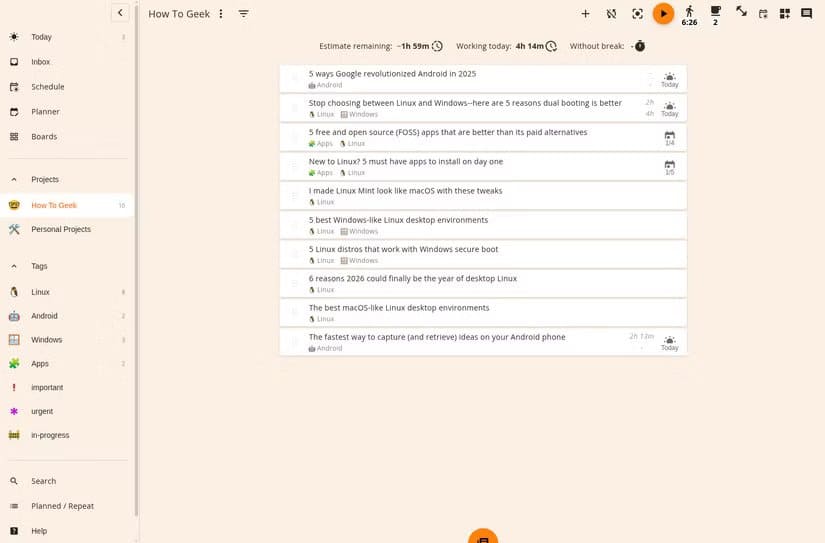
Task: Click Linux tag under Linux Mint macOS task
Action: coord(321,202)
